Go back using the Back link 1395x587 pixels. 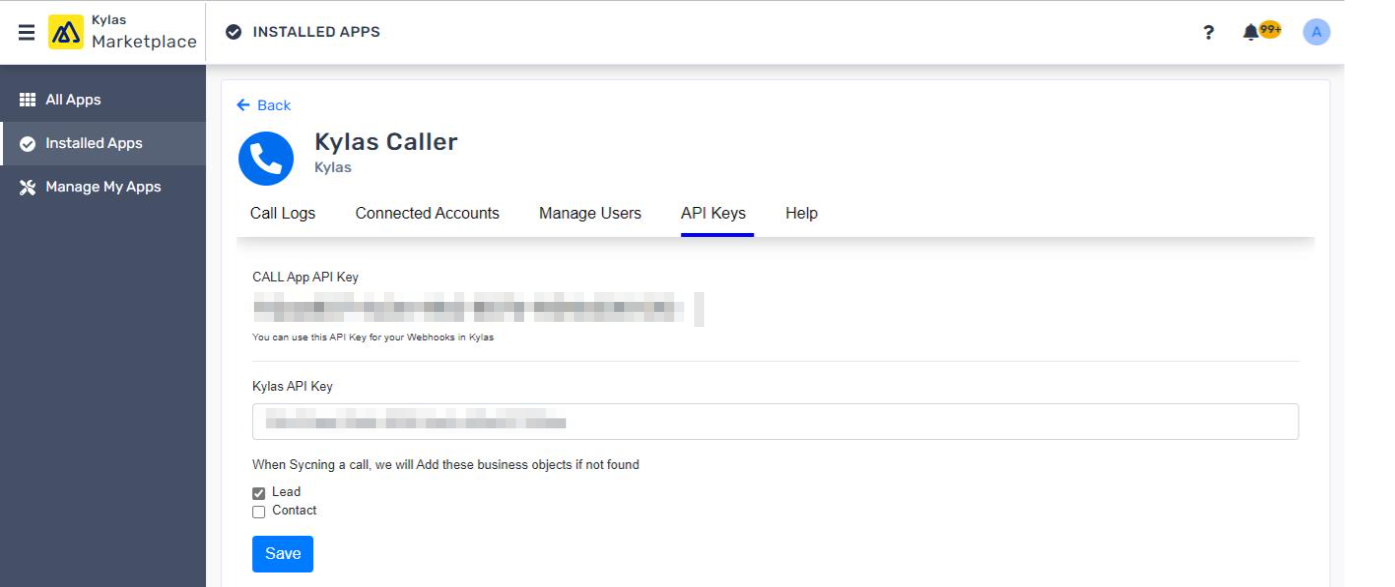[264, 105]
